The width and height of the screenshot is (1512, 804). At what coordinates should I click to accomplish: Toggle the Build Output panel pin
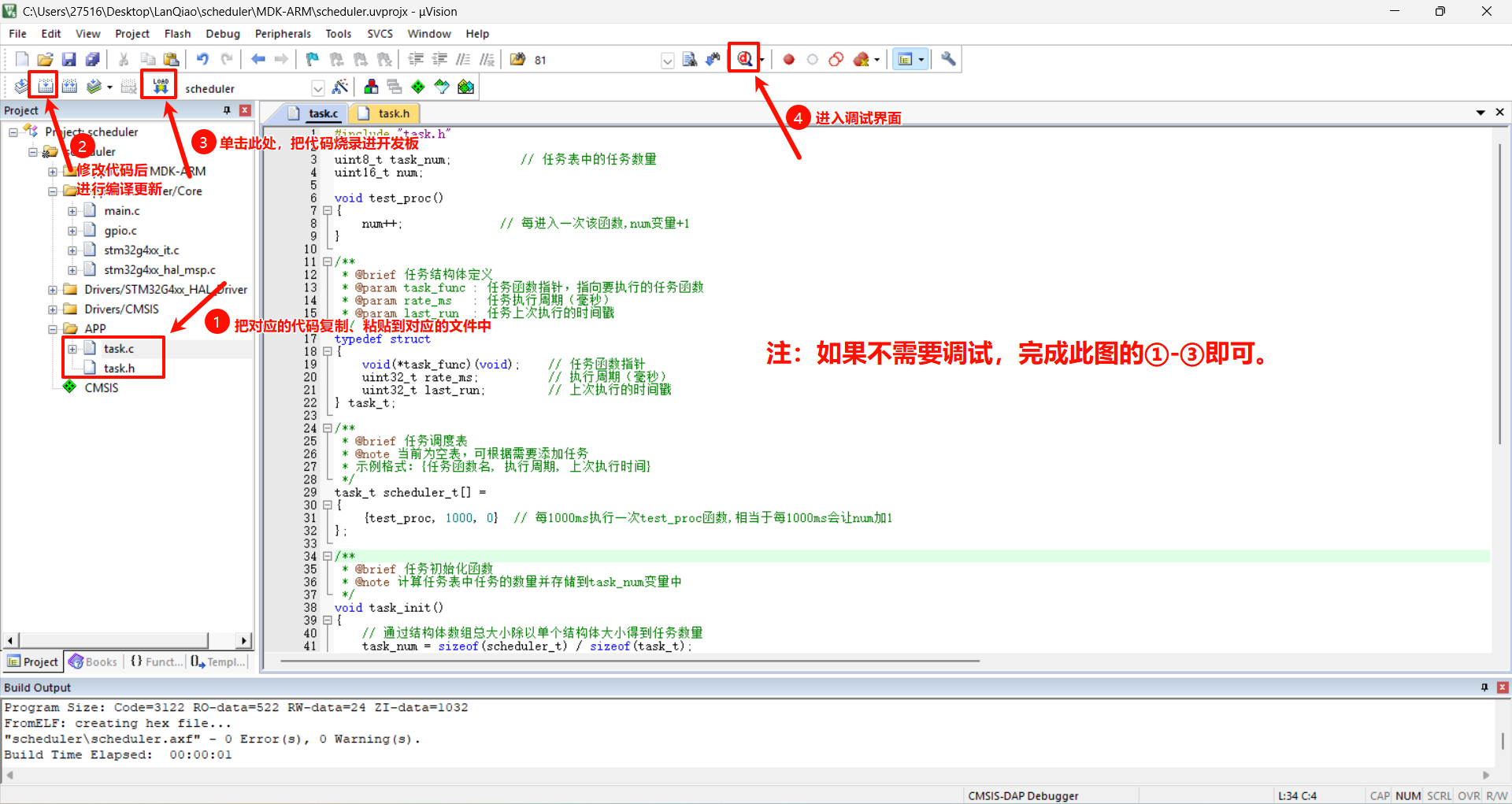coord(1484,687)
